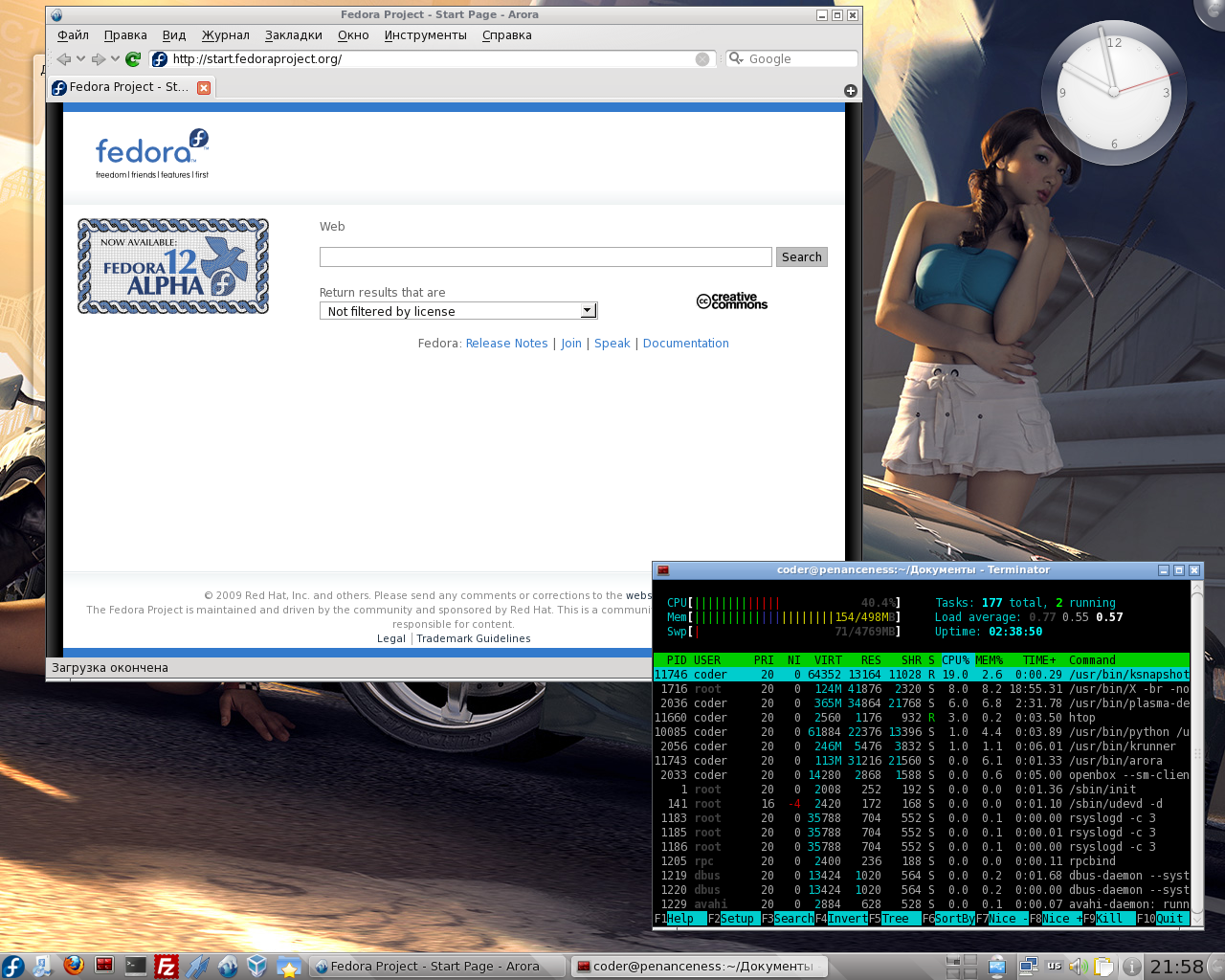Click the Search button on Fedora page
Image resolution: width=1225 pixels, height=980 pixels.
801,257
